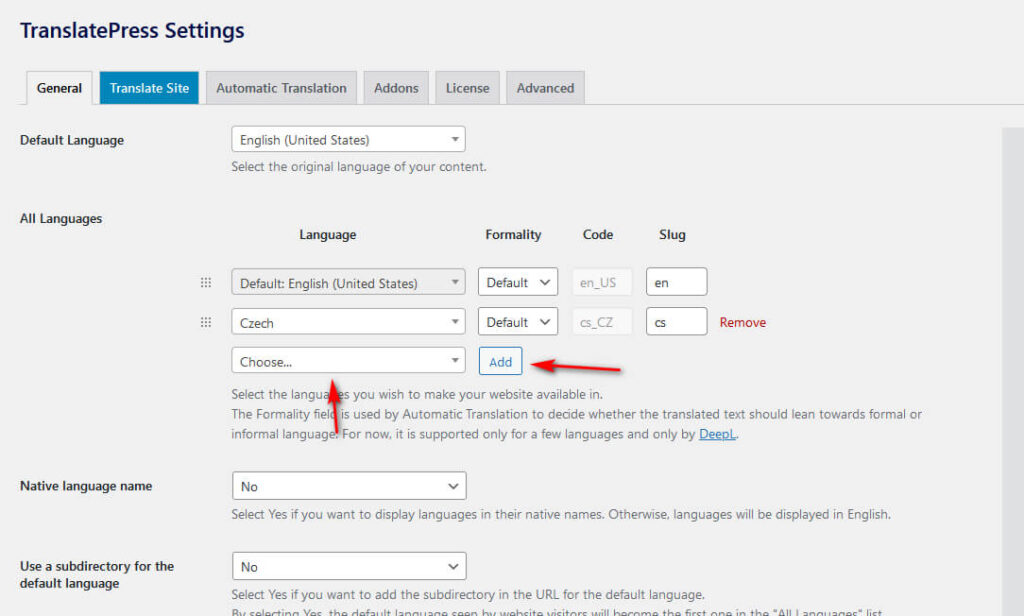Open the General settings tab

pyautogui.click(x=59, y=88)
